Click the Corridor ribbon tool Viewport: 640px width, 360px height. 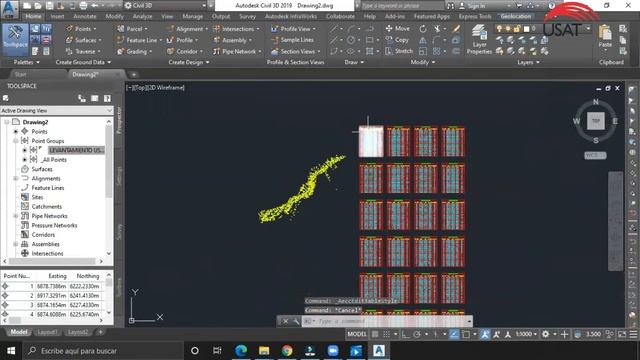[x=184, y=51]
